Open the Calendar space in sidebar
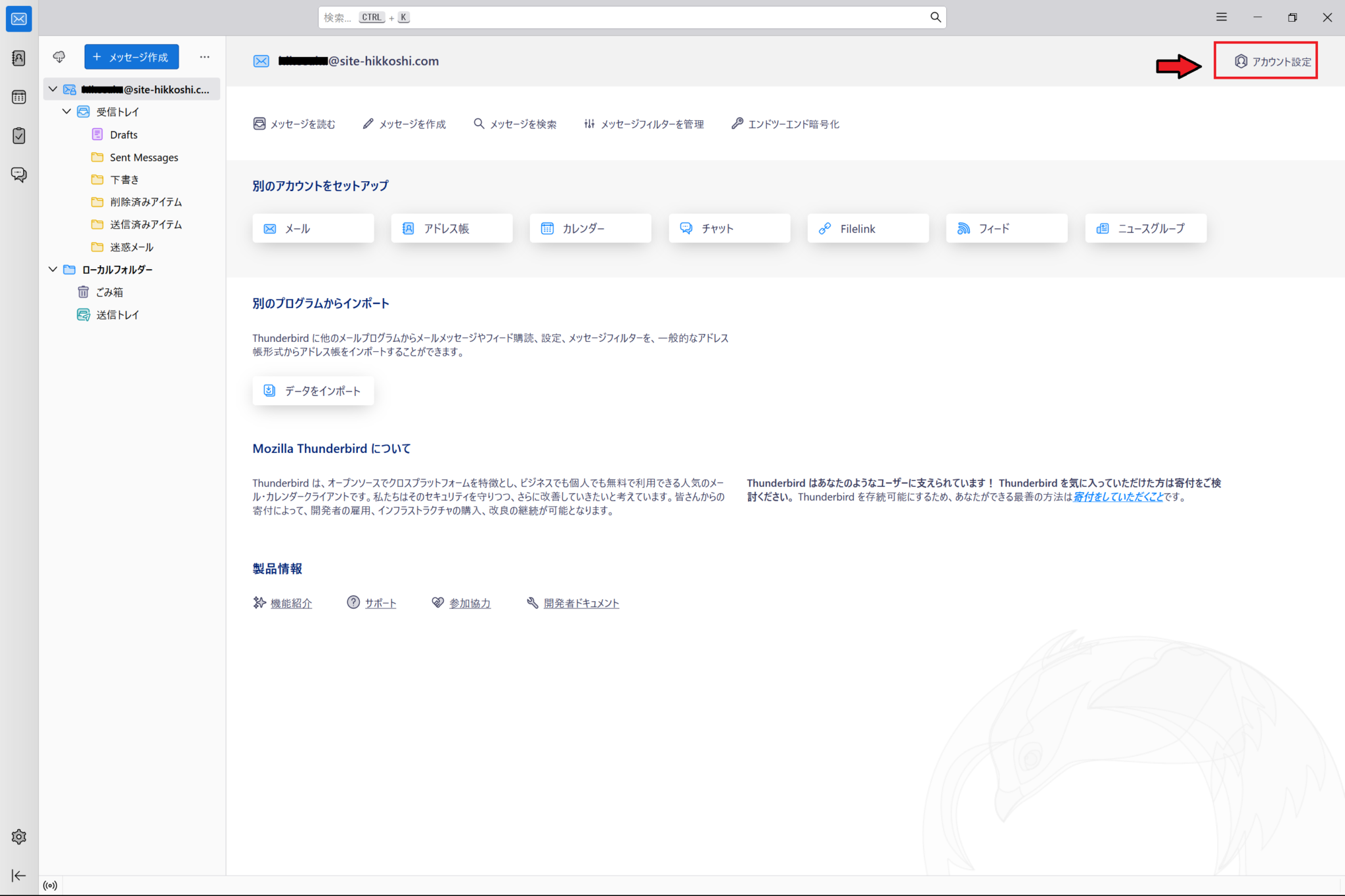 [x=18, y=97]
